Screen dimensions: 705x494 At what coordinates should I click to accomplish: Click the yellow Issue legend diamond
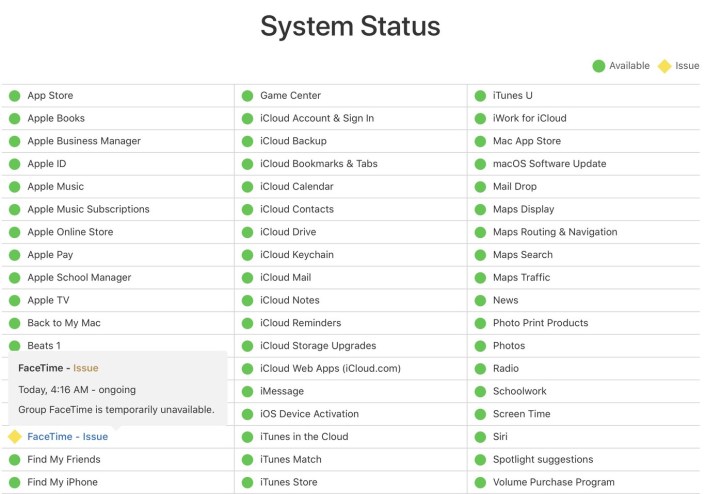(x=664, y=66)
